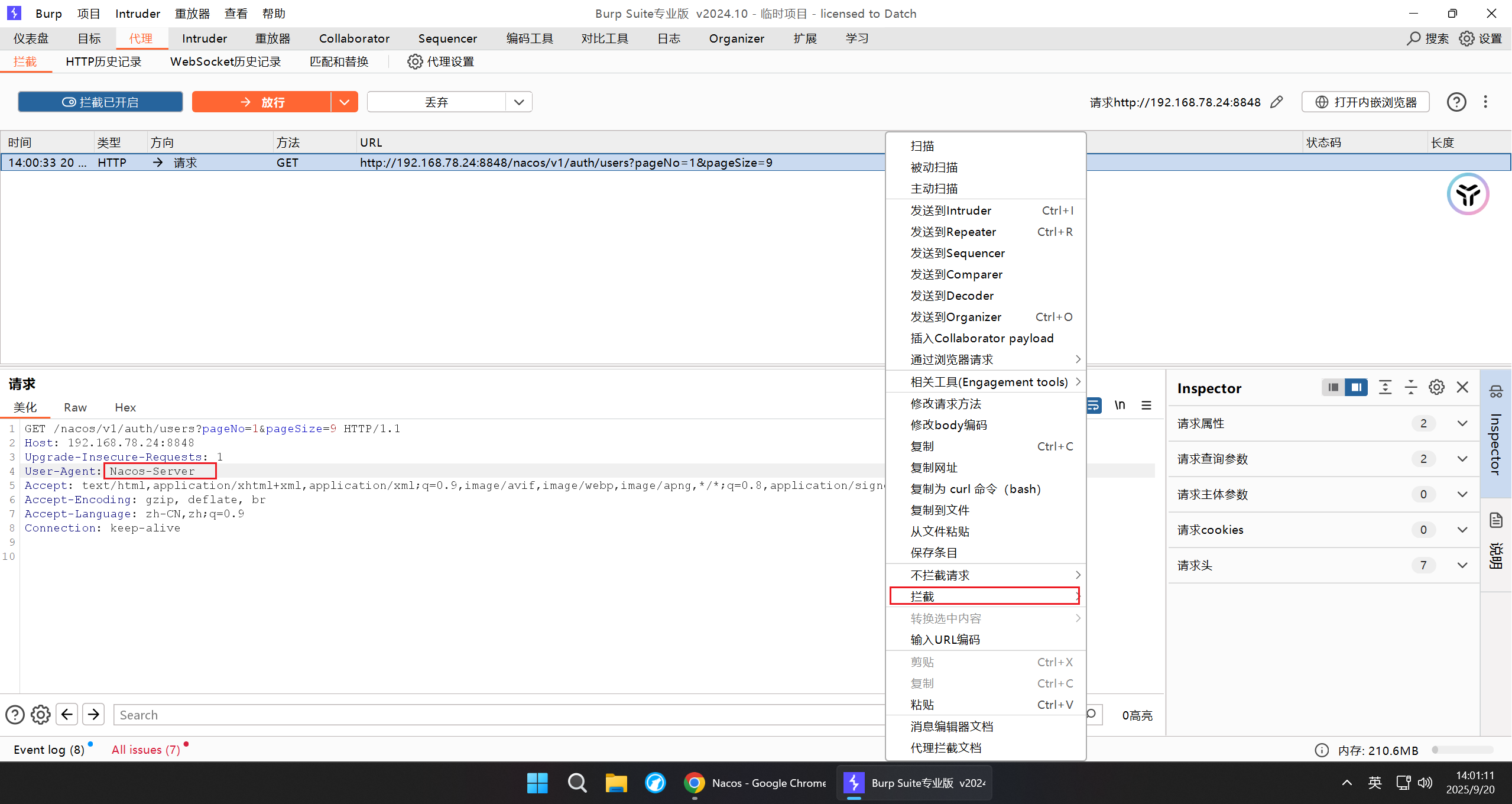Open the 不拦截请求 submenu
The height and width of the screenshot is (804, 1512).
click(x=986, y=575)
